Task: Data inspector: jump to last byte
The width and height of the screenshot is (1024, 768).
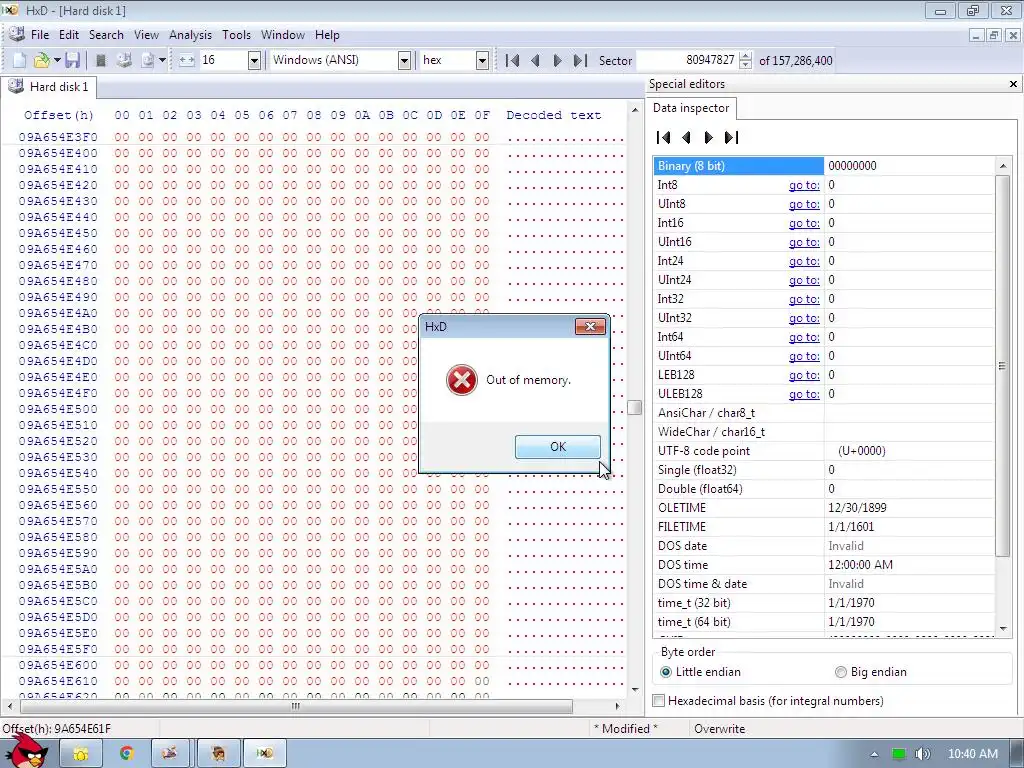Action: click(731, 138)
